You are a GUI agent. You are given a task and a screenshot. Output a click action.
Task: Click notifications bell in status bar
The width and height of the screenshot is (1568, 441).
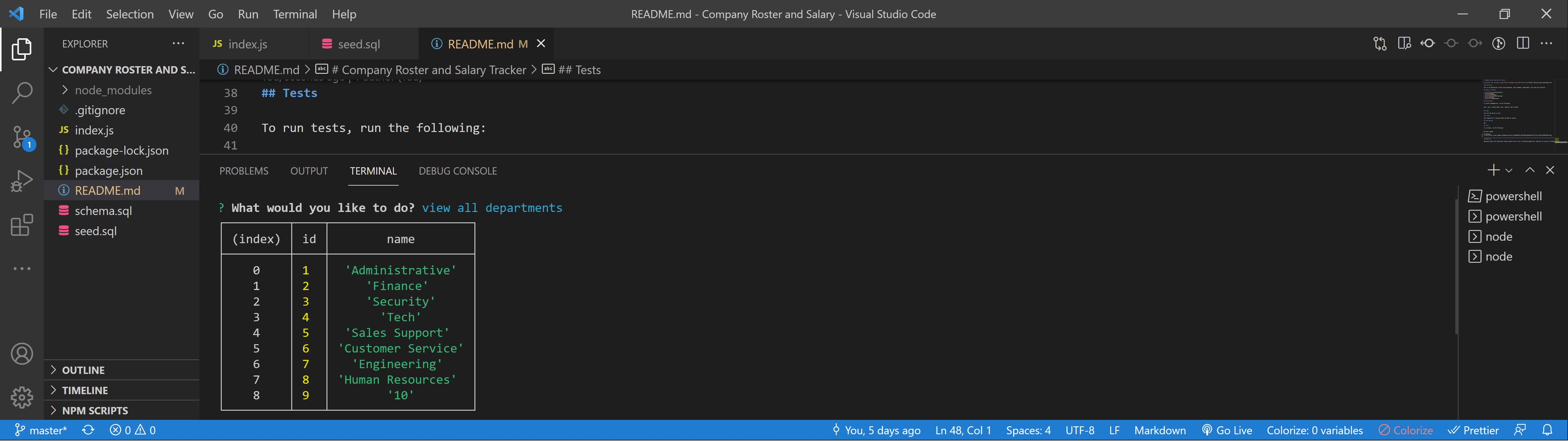pyautogui.click(x=1547, y=430)
